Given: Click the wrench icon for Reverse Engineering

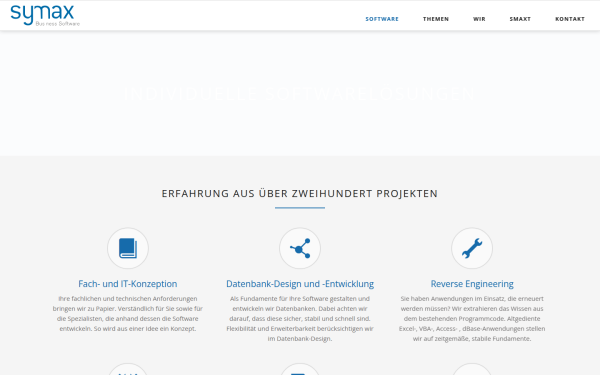Looking at the screenshot, I should coord(472,248).
